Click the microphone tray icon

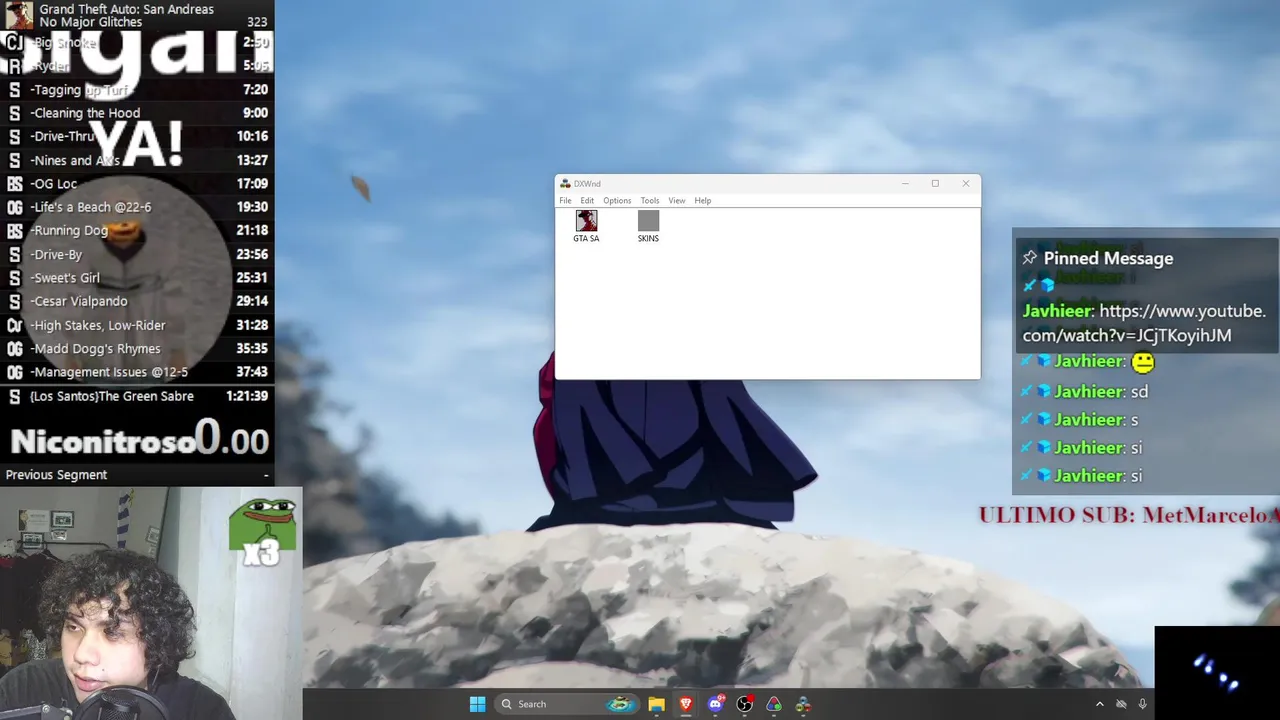[1142, 704]
